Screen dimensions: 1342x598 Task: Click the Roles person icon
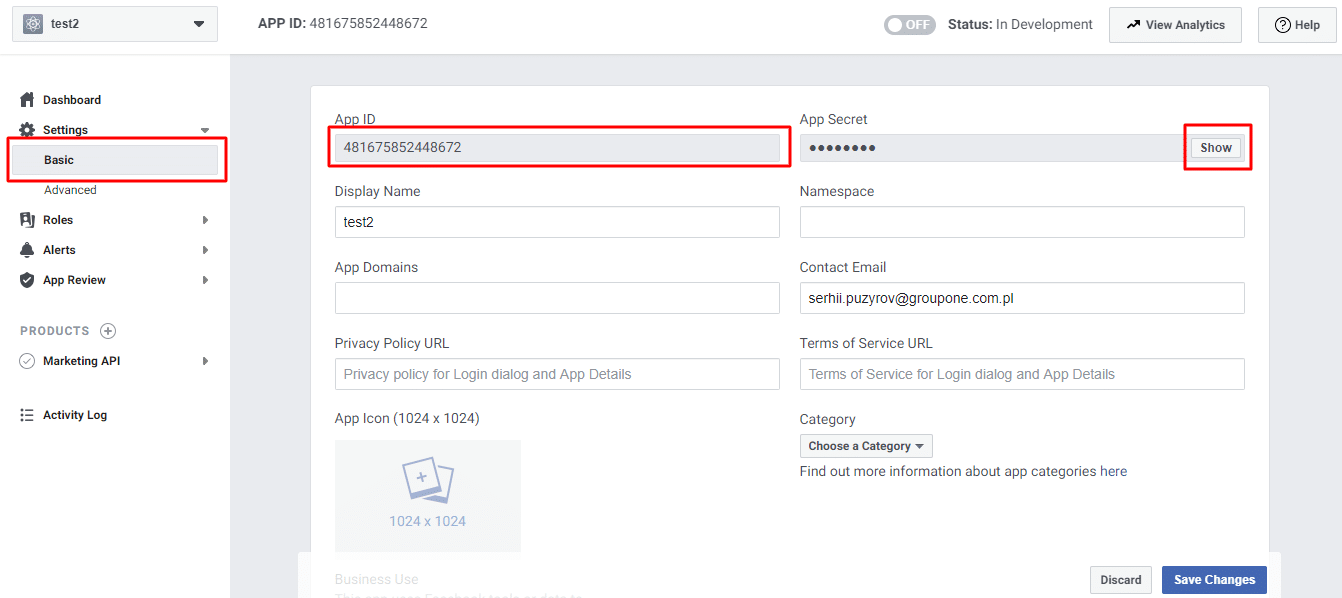(27, 220)
